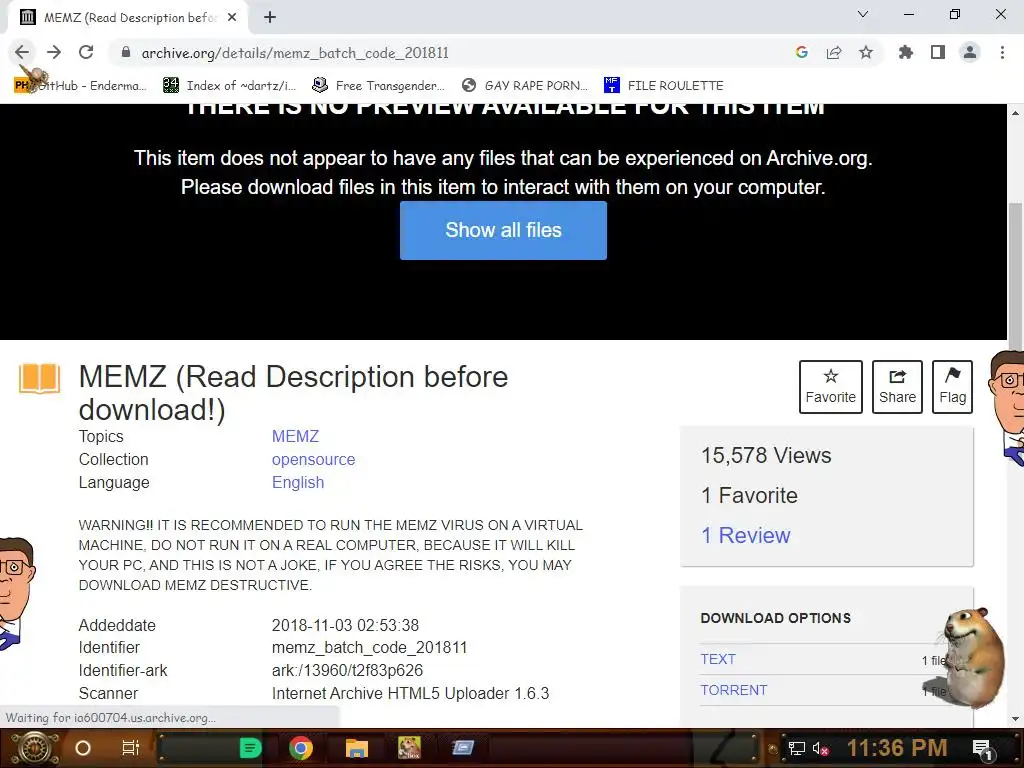Open the MEMZ topic link

click(295, 436)
